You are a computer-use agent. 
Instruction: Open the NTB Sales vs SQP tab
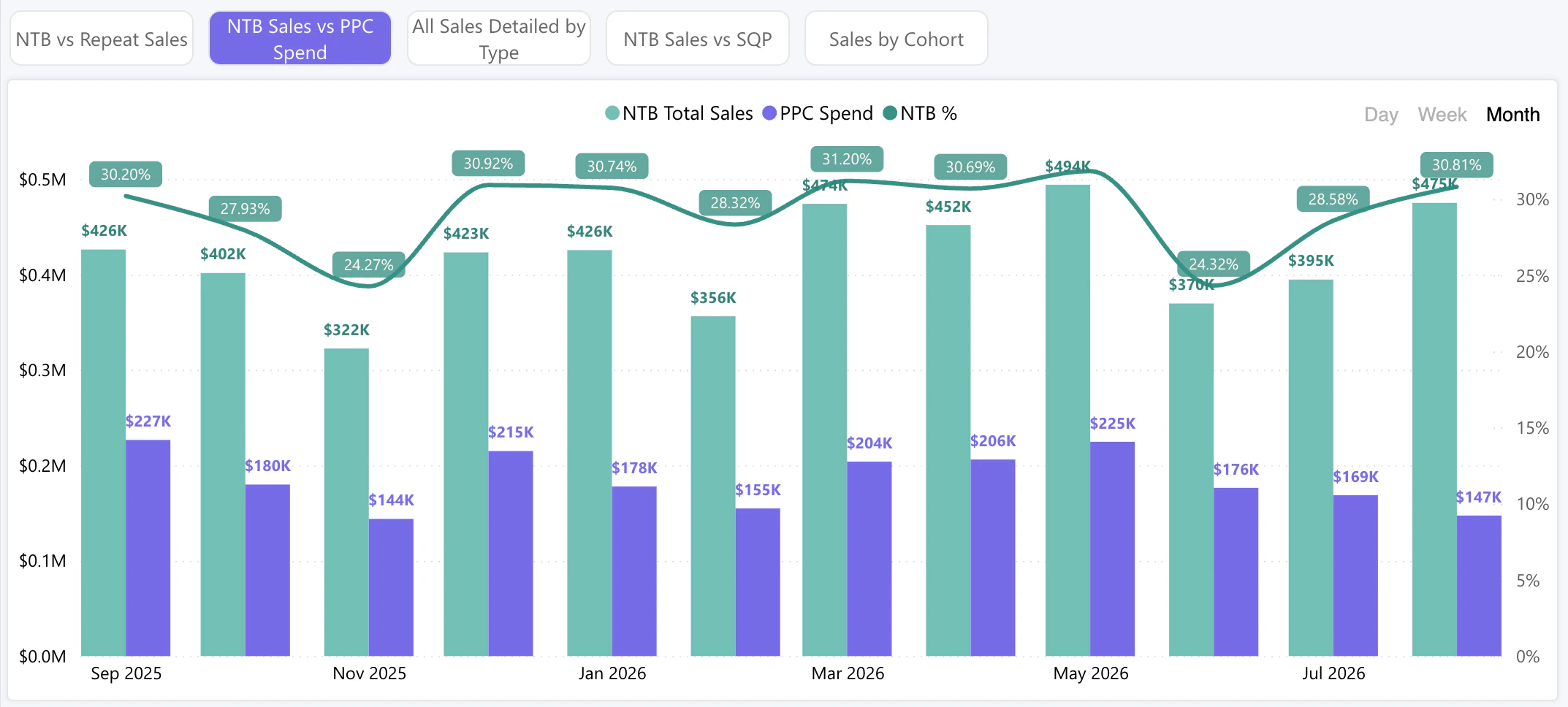tap(698, 39)
